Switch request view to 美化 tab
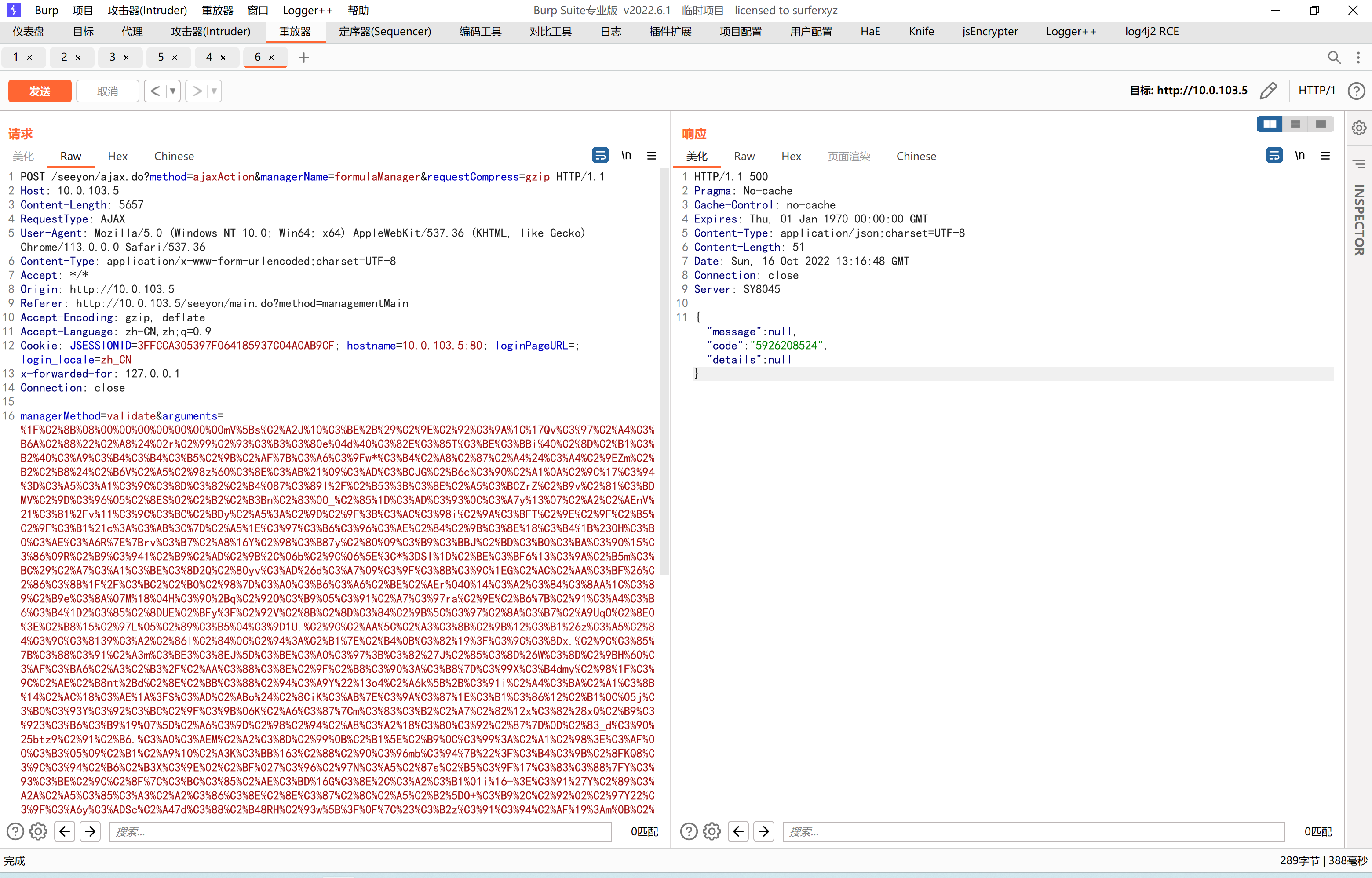This screenshot has width=1372, height=878. coord(23,156)
